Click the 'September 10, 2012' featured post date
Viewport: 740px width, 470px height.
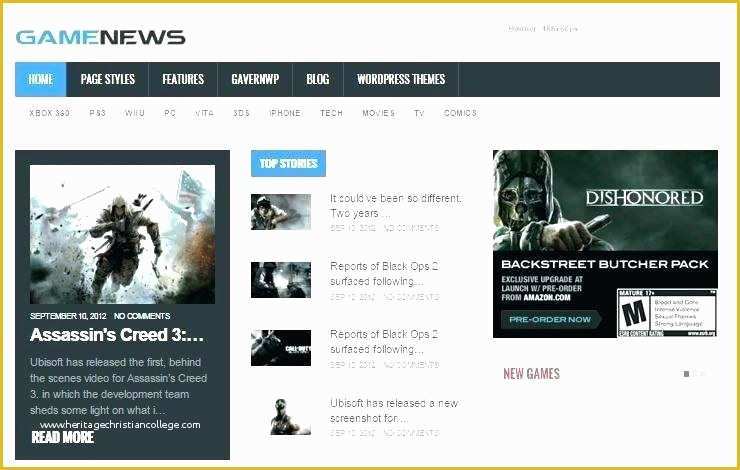click(x=68, y=316)
